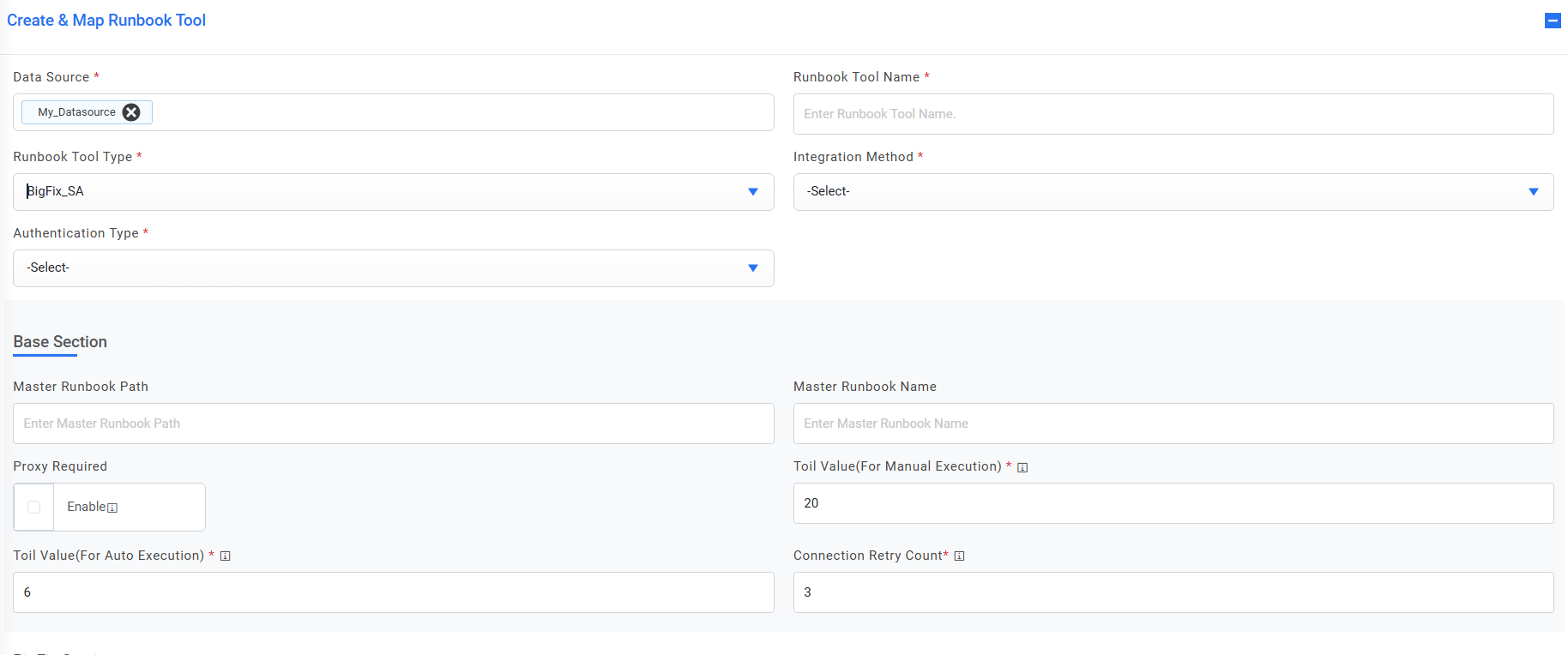This screenshot has width=1568, height=655.
Task: Click the Create & Map Runbook Tool heading
Action: (106, 21)
